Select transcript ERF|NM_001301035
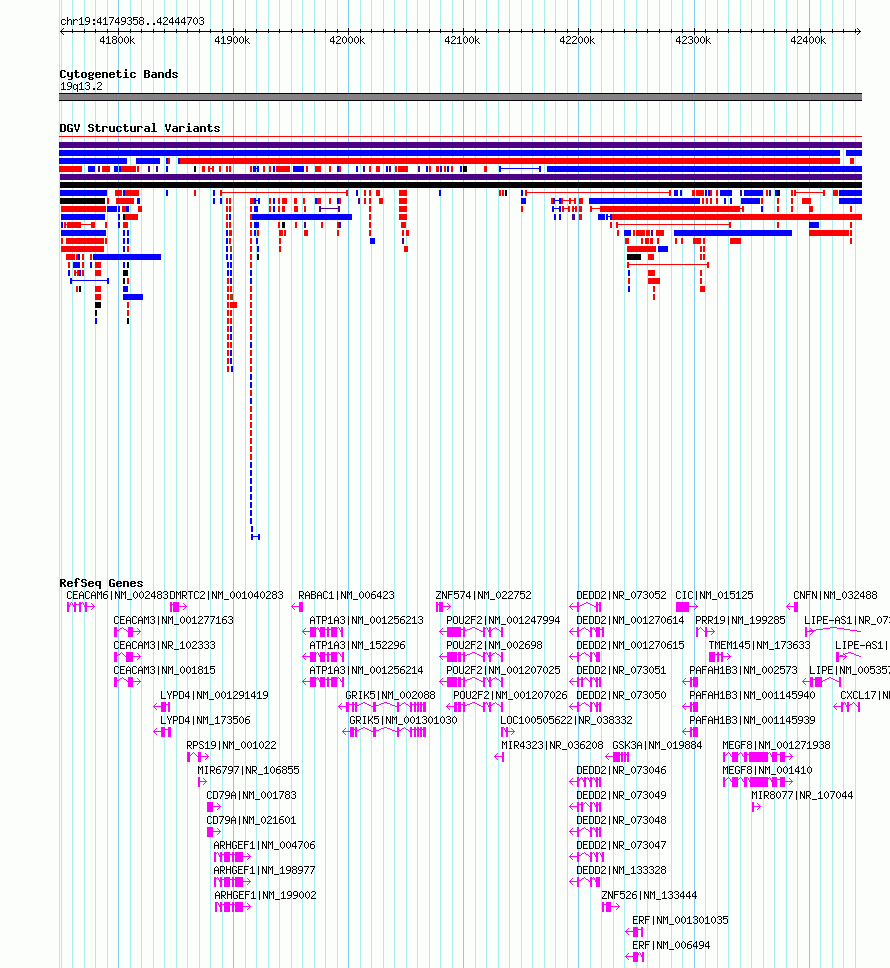Image resolution: width=890 pixels, height=968 pixels. [x=680, y=920]
